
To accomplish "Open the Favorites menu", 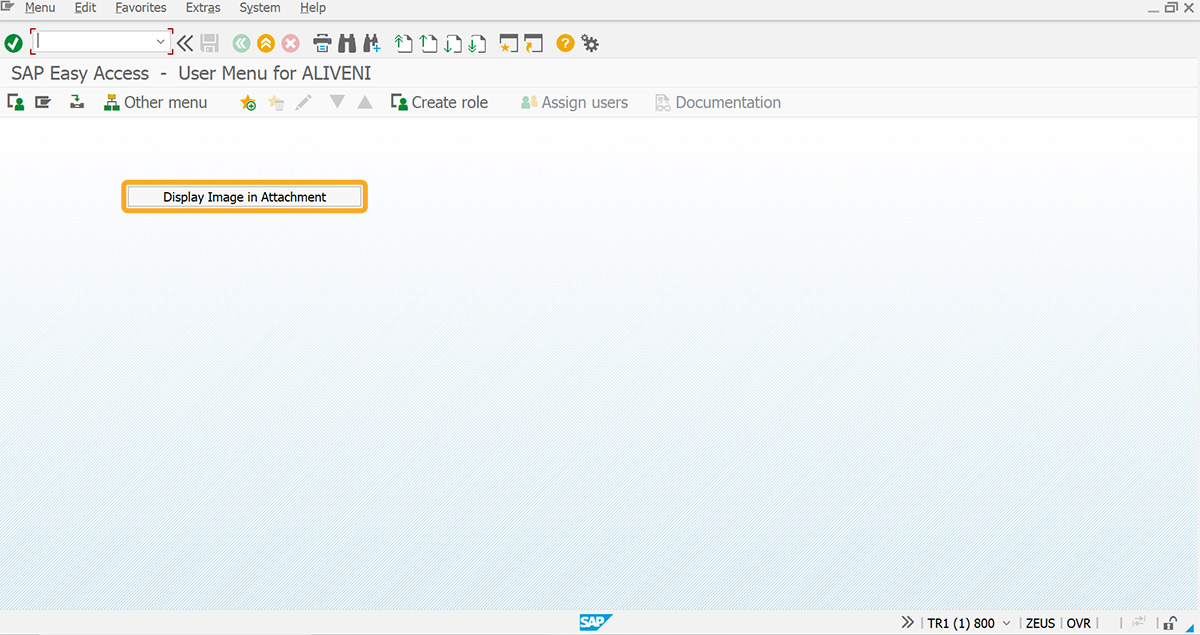I will tap(141, 8).
